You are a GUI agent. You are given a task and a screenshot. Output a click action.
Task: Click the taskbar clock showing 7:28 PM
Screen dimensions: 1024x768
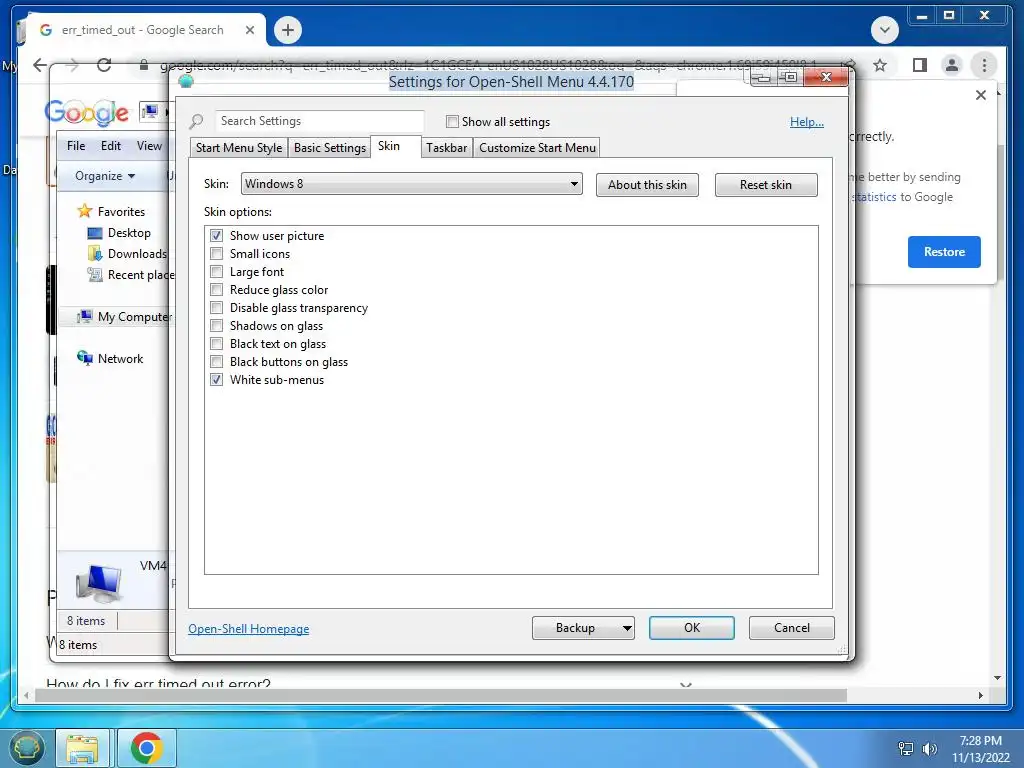tap(981, 749)
